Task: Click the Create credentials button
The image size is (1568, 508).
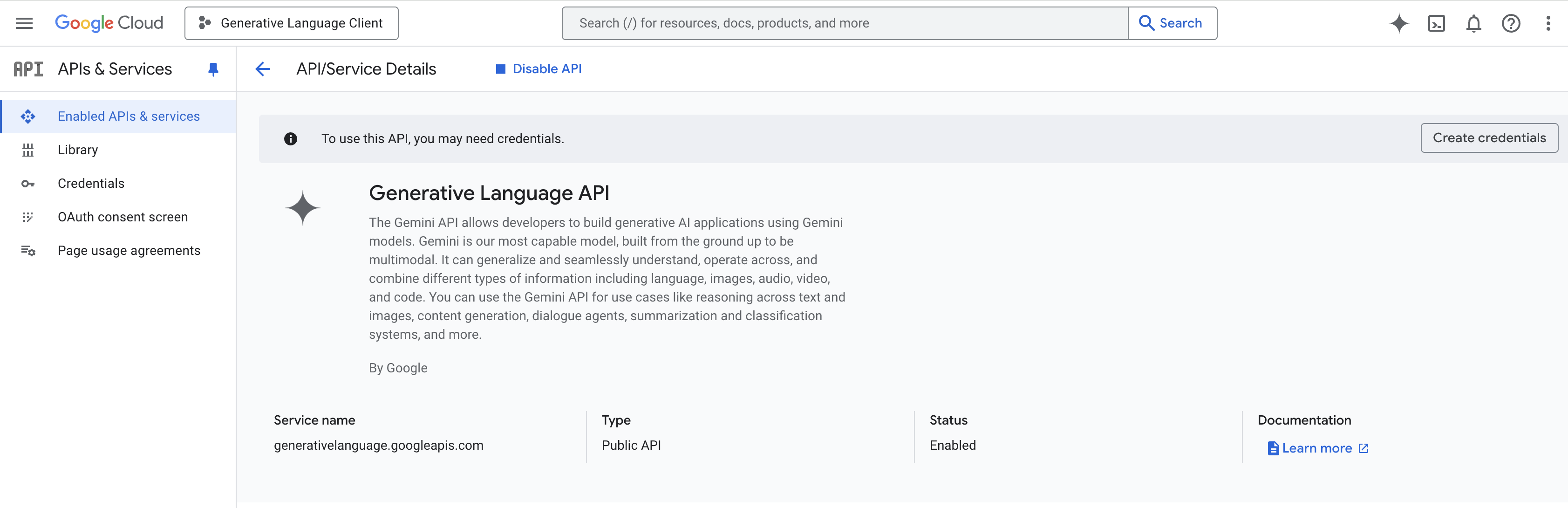Action: [x=1489, y=137]
